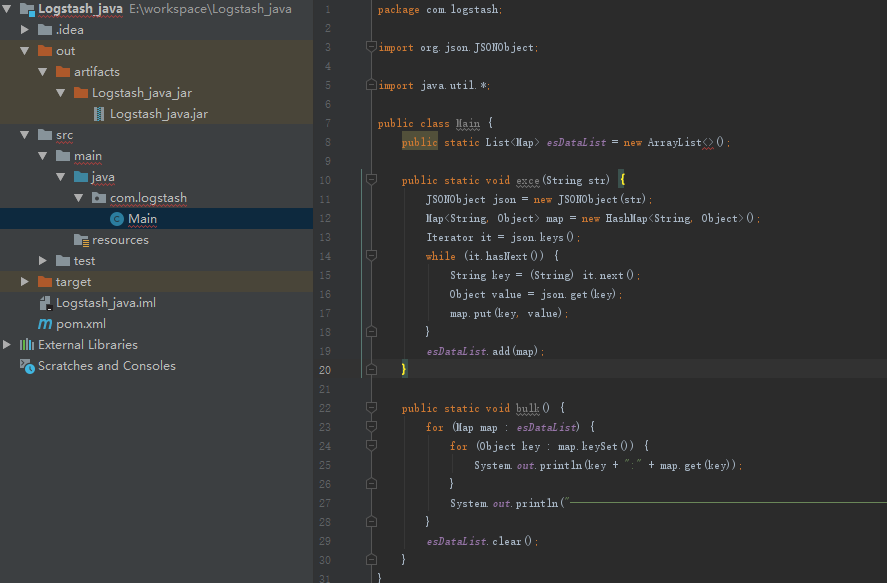Click 'map.put(key, value)' on line 17
The height and width of the screenshot is (583, 887).
coord(506,313)
